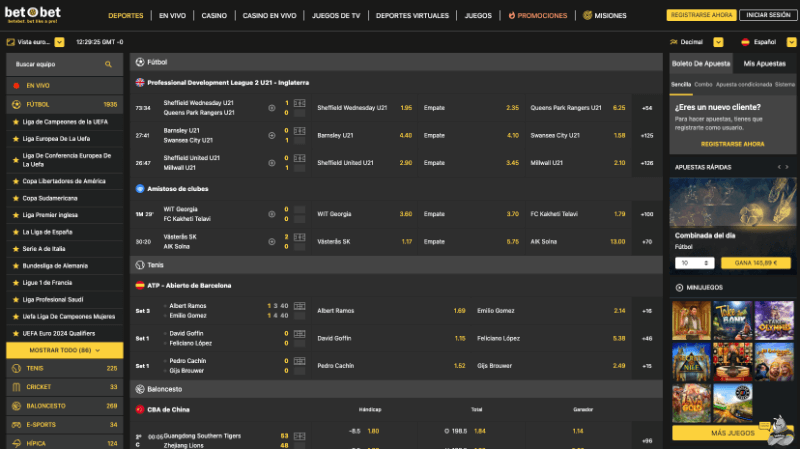800x449 pixels.
Task: Click star icon for Liga de Campeones de la UEFA
Action: [x=16, y=122]
